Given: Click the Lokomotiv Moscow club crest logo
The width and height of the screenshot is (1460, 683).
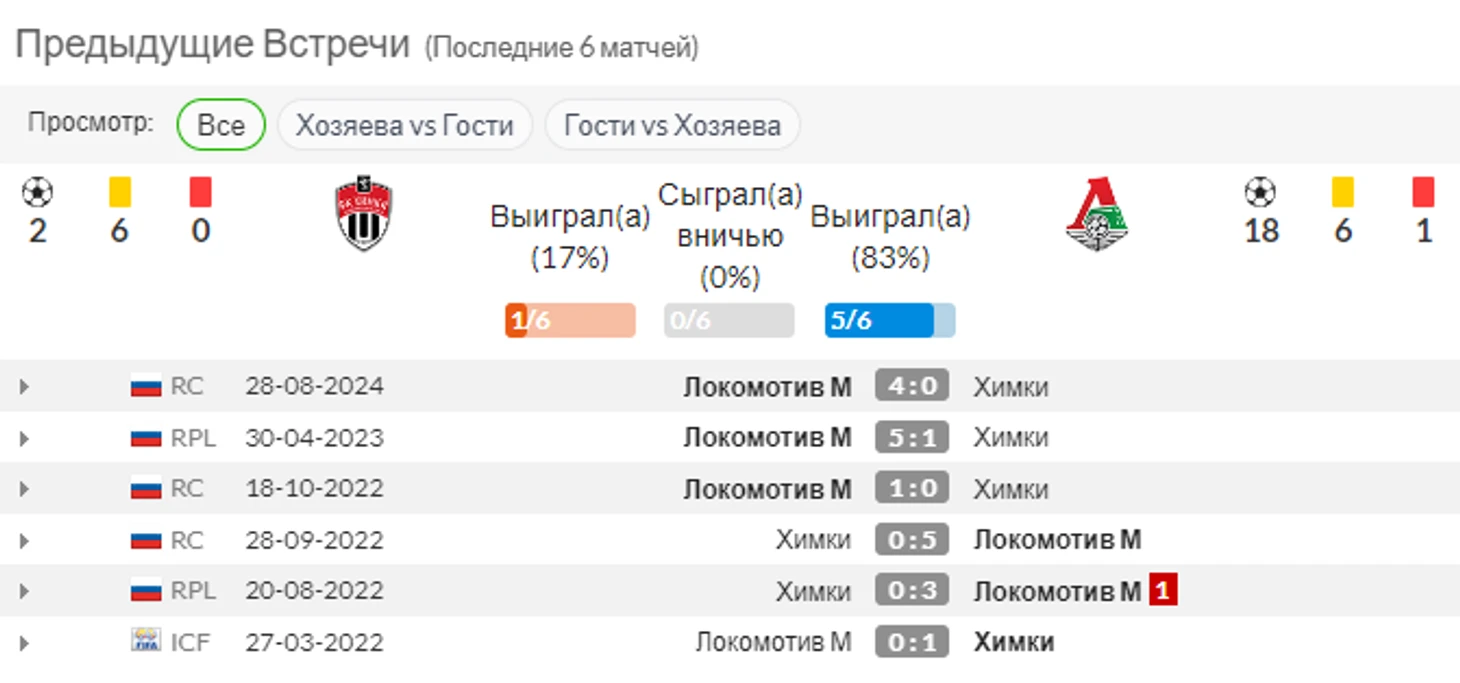Looking at the screenshot, I should click(1096, 214).
